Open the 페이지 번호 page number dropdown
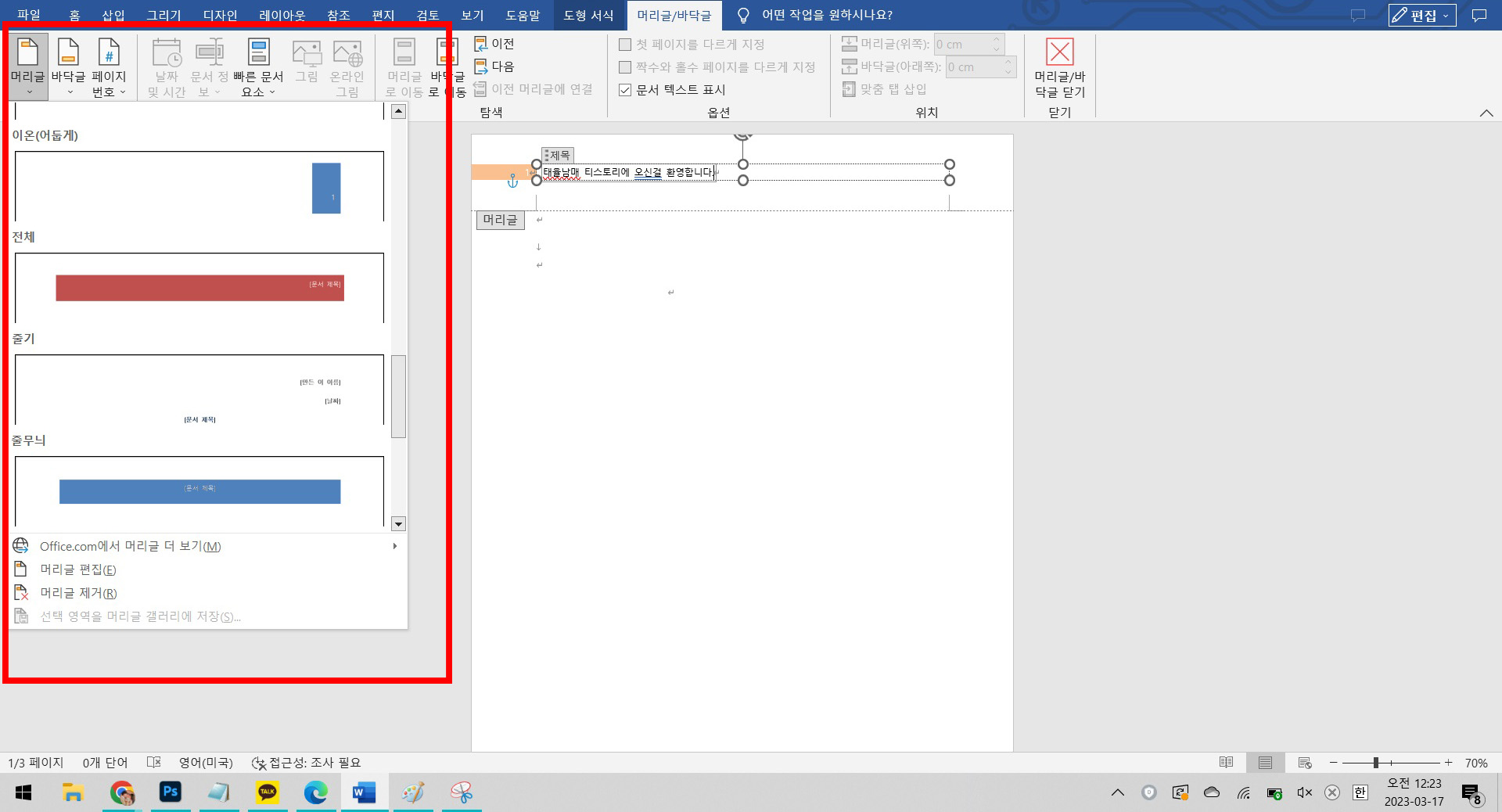Screen dimensions: 1502x812 [109, 67]
